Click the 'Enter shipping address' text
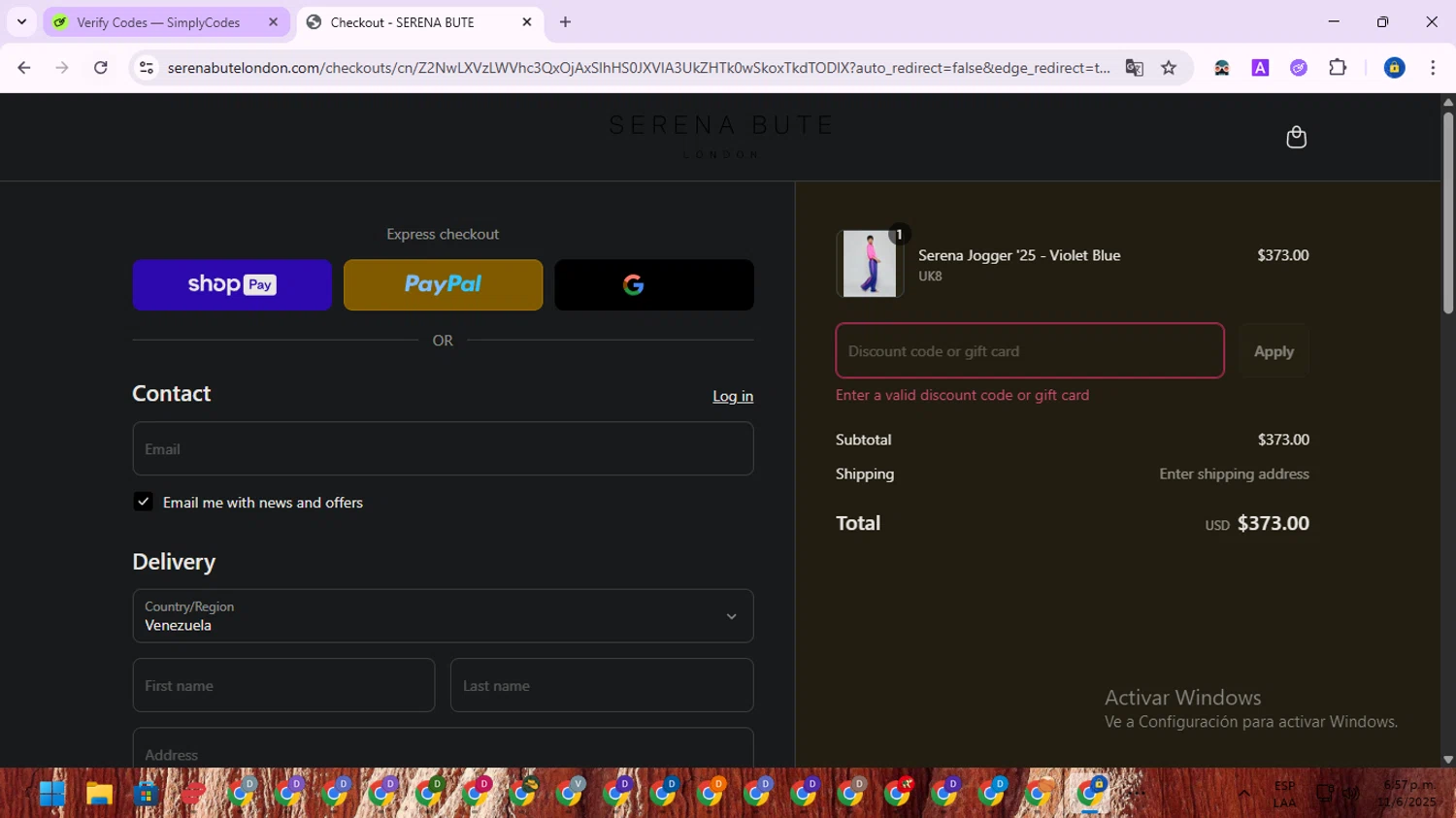This screenshot has width=1456, height=818. tap(1234, 474)
